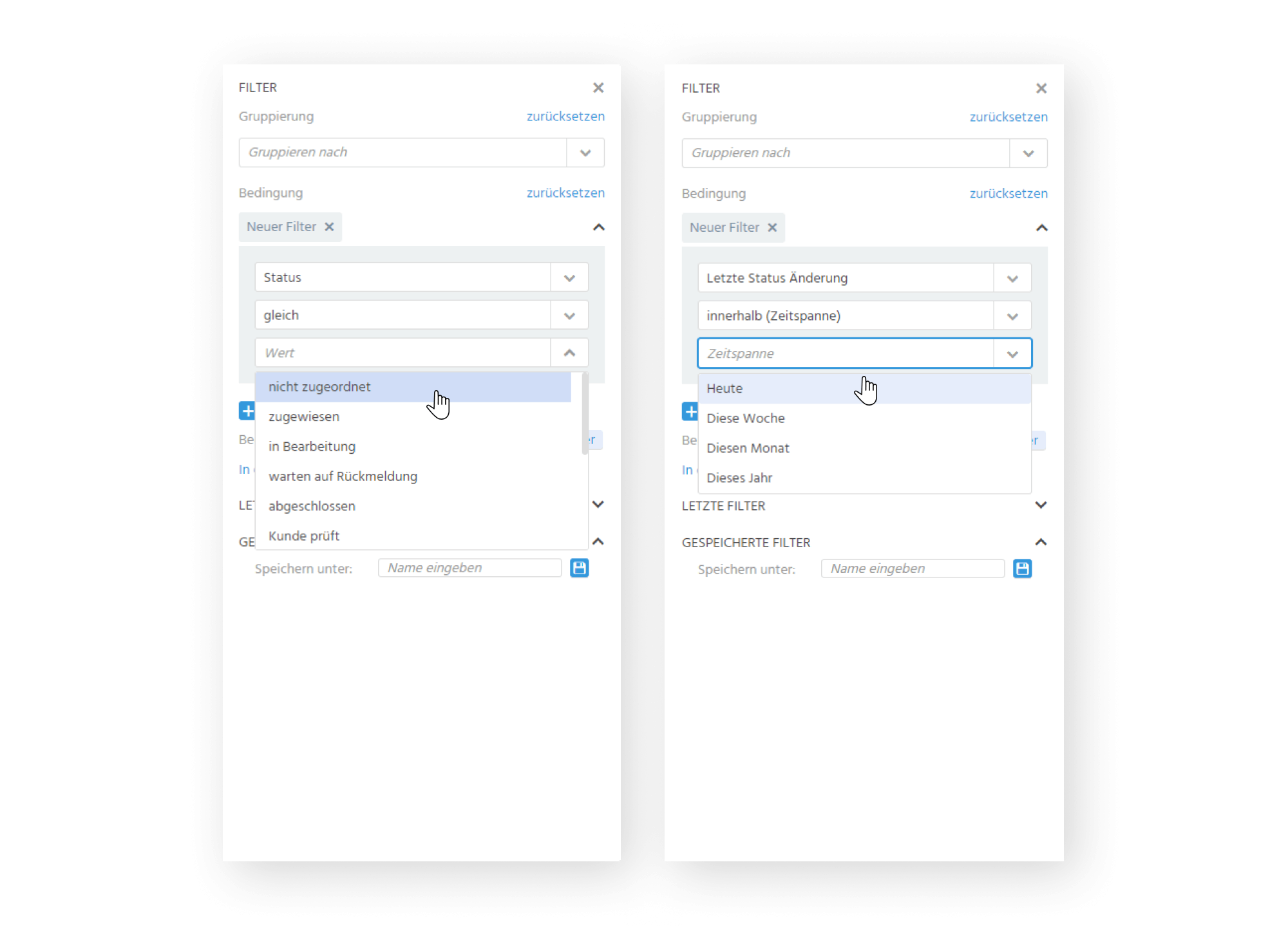Remove the Neuer Filter tag in the right panel
The image size is (1288, 927).
(772, 227)
